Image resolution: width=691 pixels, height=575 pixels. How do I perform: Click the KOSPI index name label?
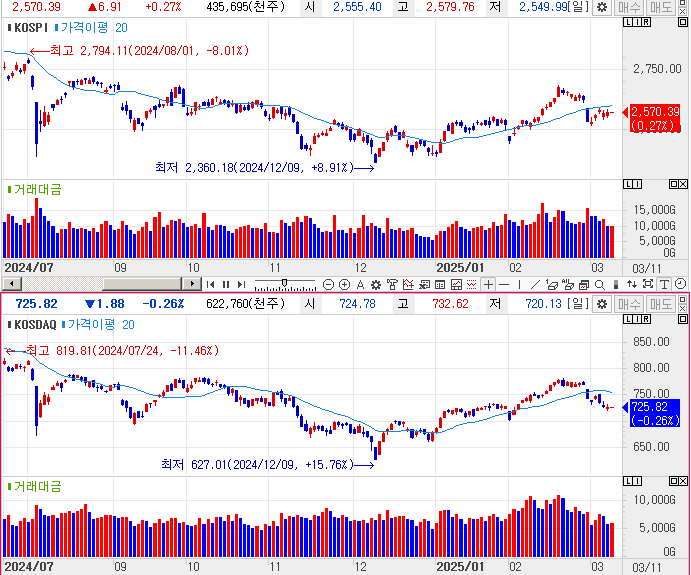click(30, 28)
